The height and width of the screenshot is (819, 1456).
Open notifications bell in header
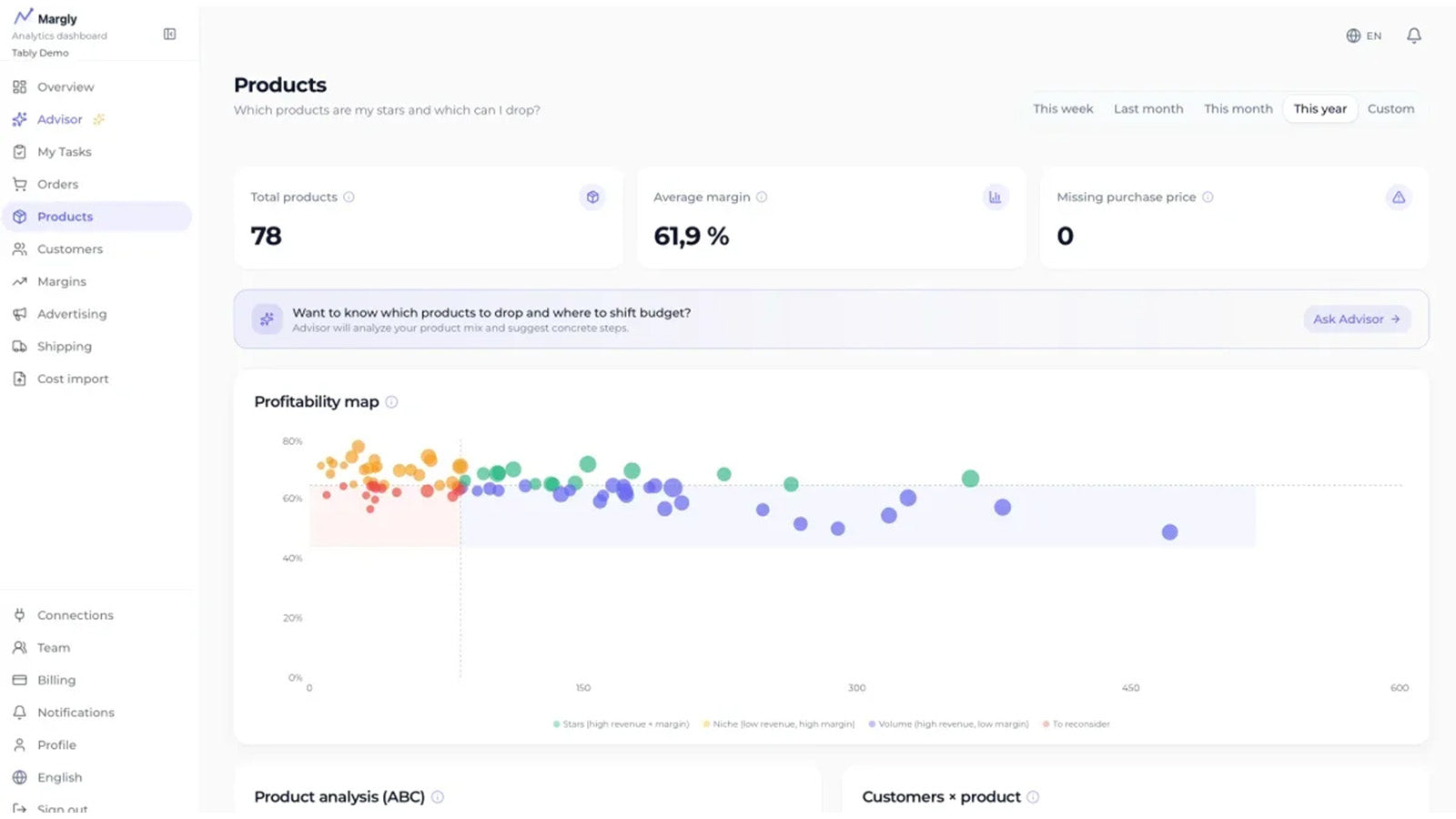[1413, 35]
